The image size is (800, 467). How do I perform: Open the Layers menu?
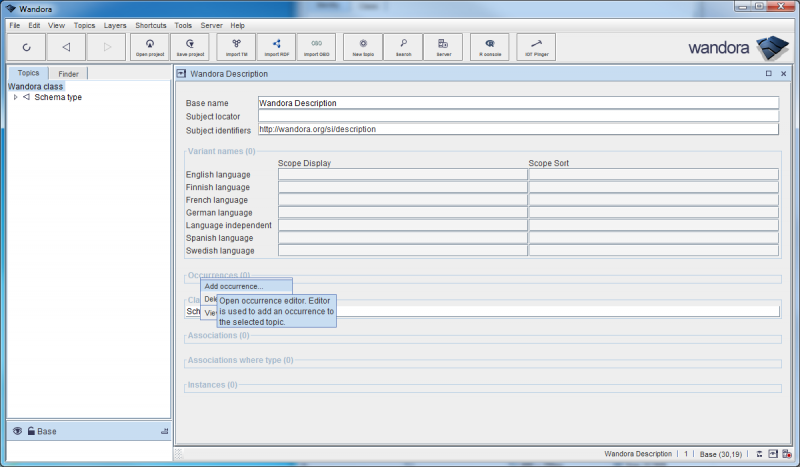coord(115,25)
